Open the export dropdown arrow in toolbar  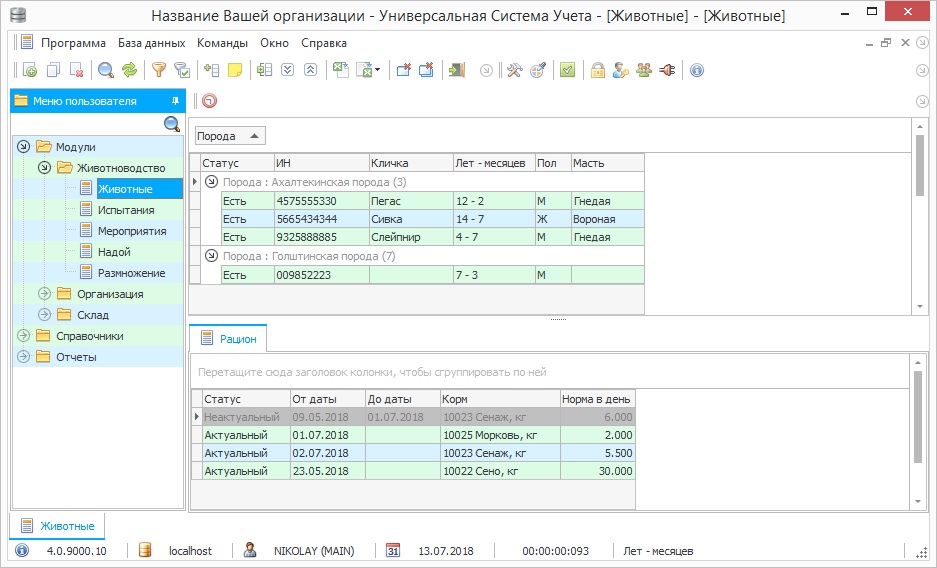click(x=378, y=70)
